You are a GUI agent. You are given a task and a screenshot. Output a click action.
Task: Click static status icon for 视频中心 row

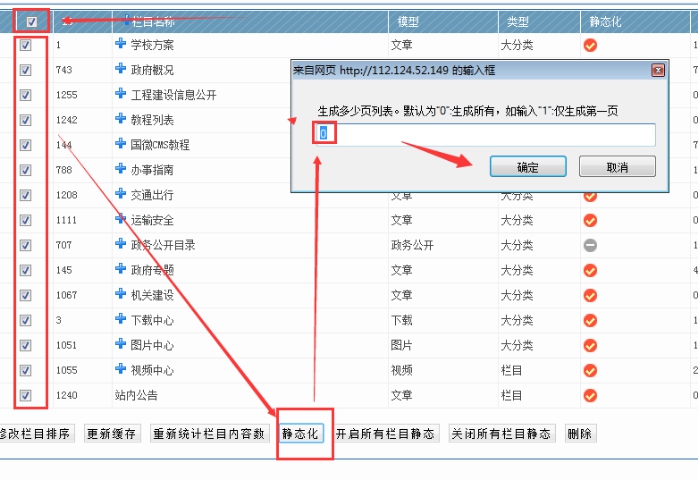click(x=590, y=370)
